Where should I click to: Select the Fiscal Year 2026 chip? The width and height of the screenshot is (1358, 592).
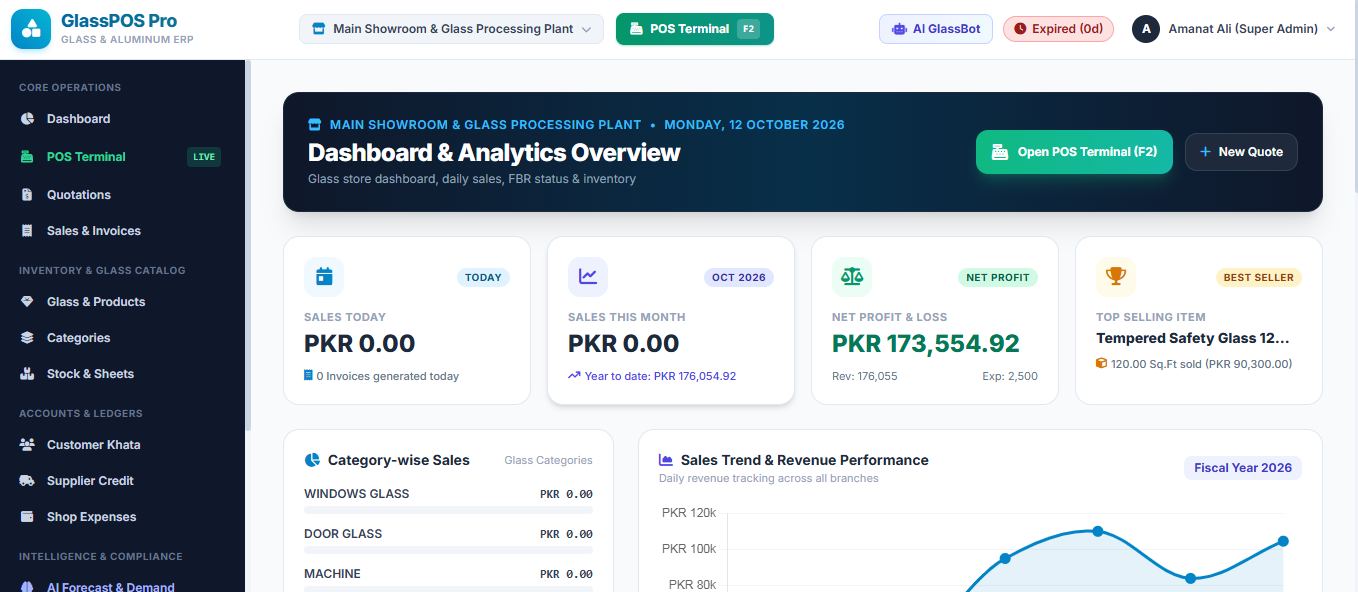pos(1243,468)
